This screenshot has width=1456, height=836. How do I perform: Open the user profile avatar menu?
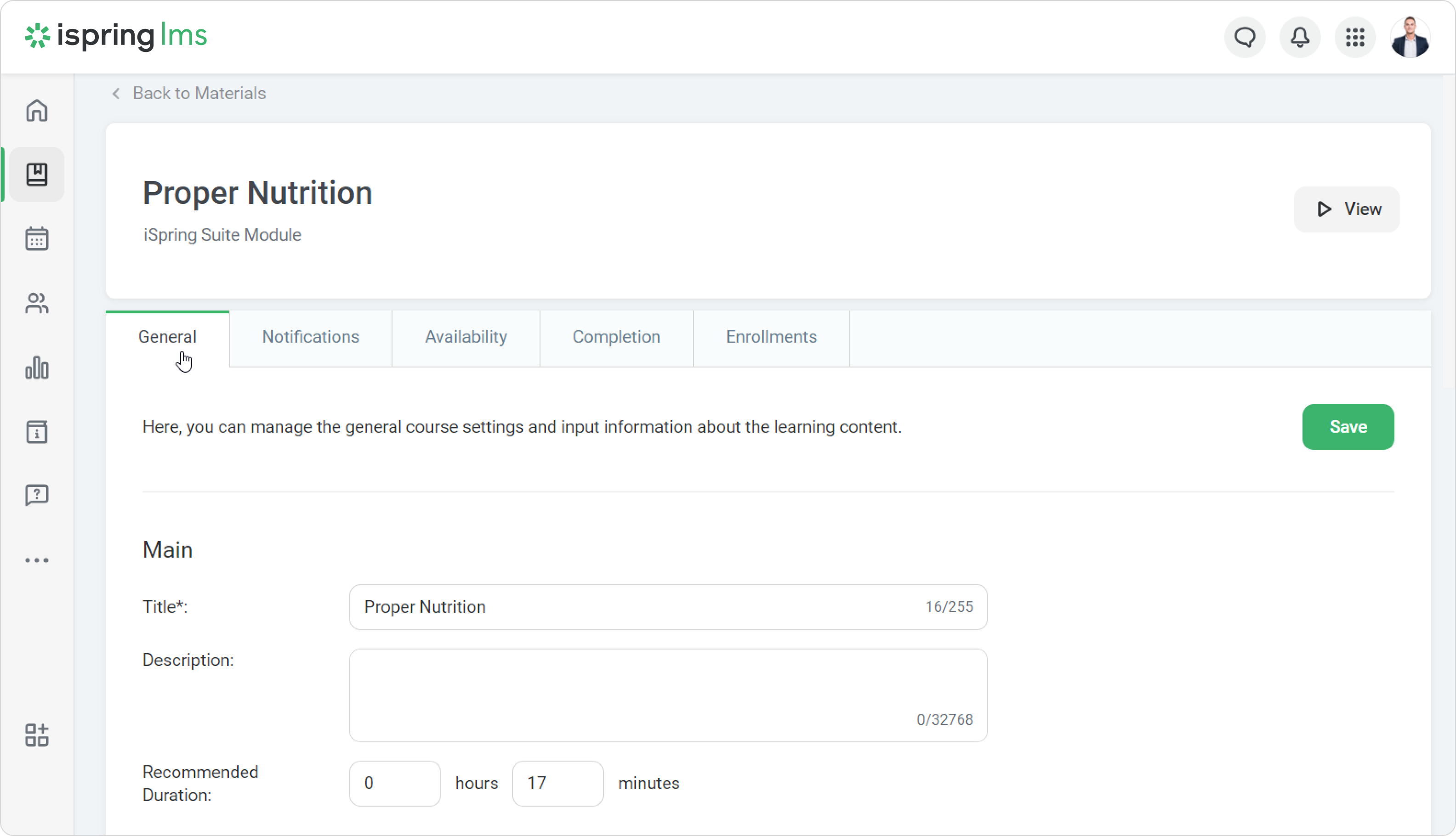[1410, 37]
